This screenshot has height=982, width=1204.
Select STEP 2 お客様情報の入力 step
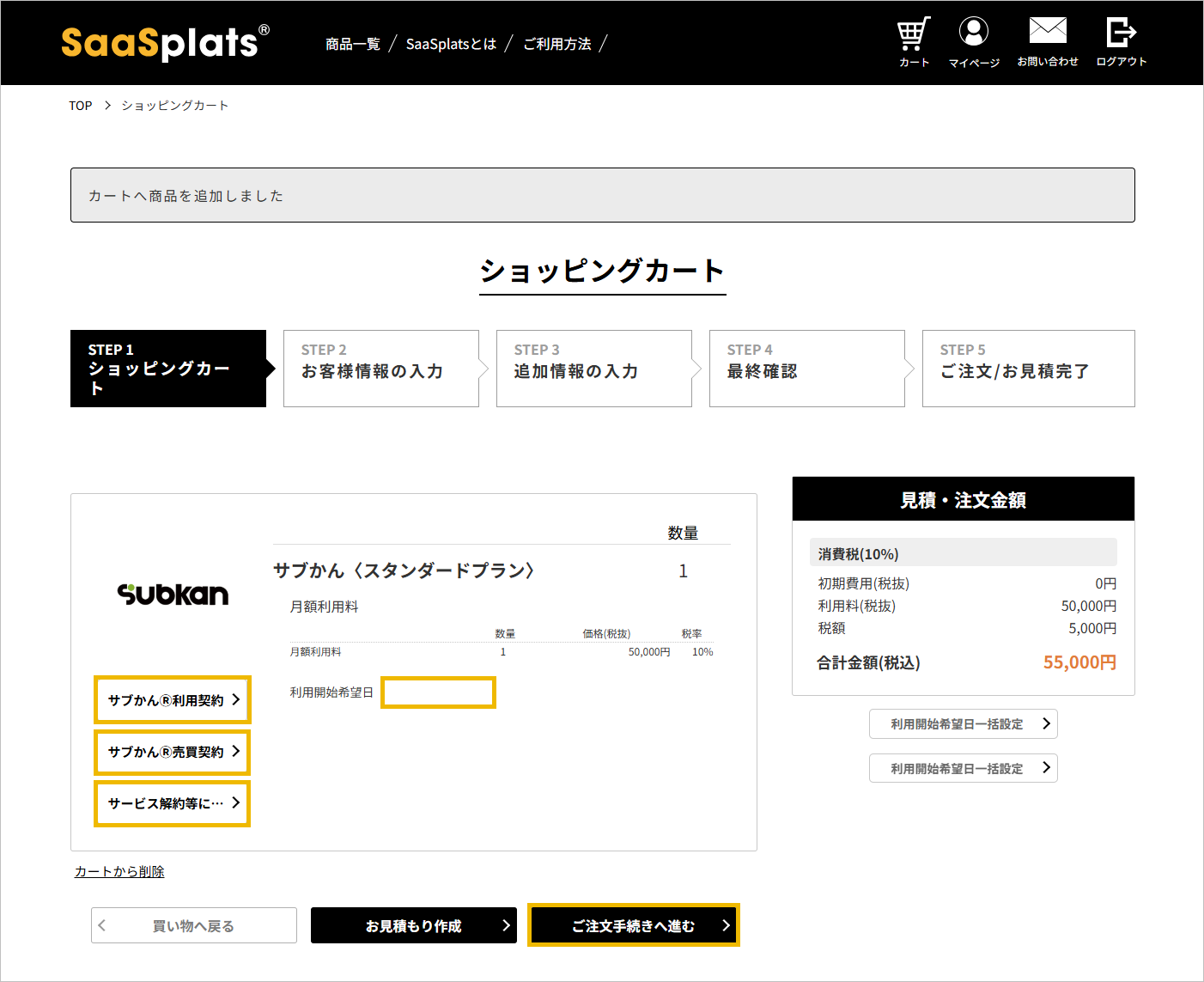point(381,369)
